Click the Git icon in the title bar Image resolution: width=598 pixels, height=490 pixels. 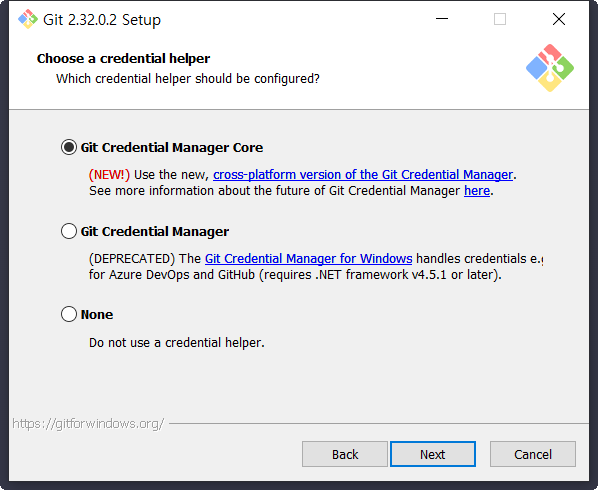click(28, 19)
